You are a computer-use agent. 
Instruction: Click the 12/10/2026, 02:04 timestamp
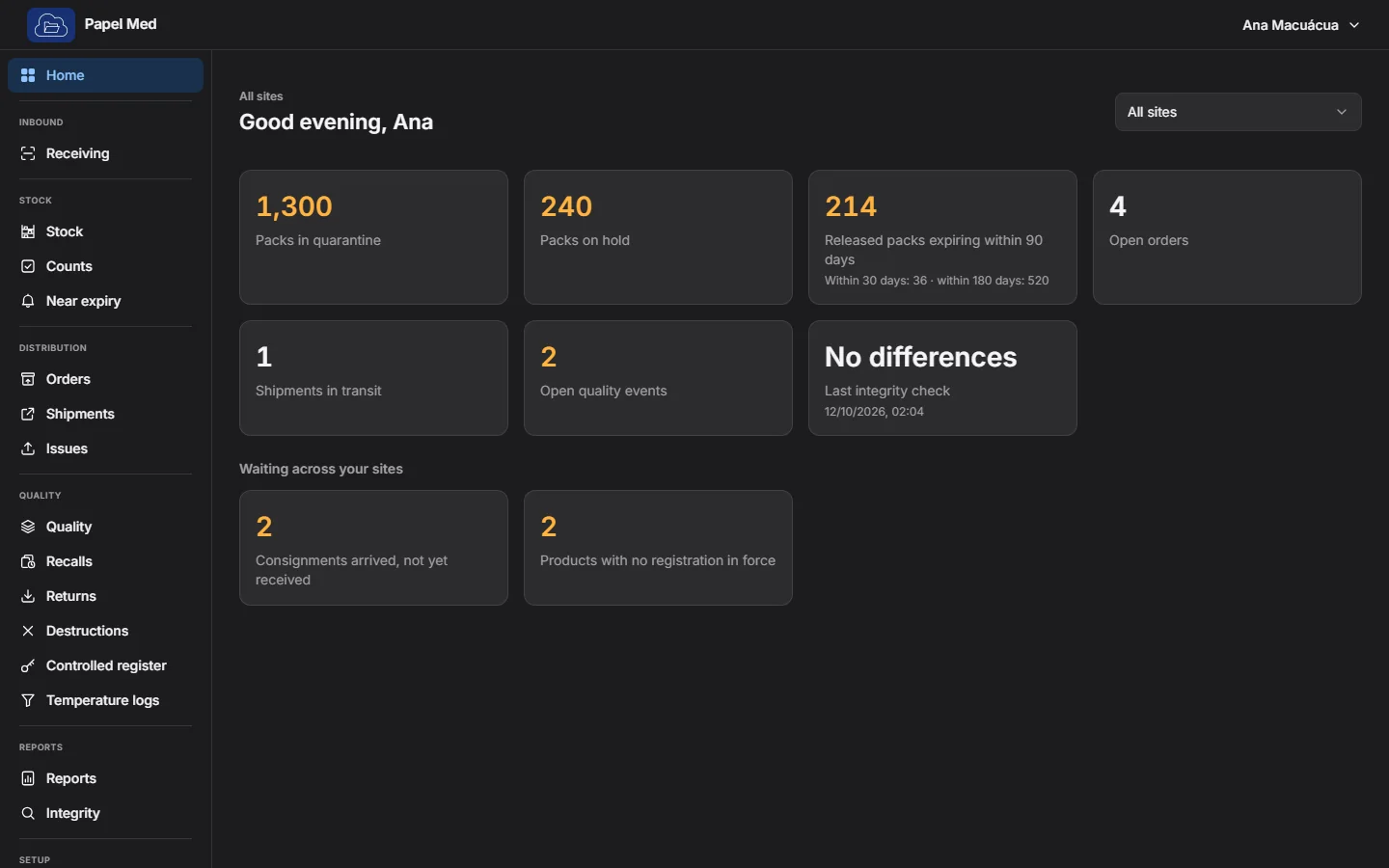pyautogui.click(x=874, y=412)
